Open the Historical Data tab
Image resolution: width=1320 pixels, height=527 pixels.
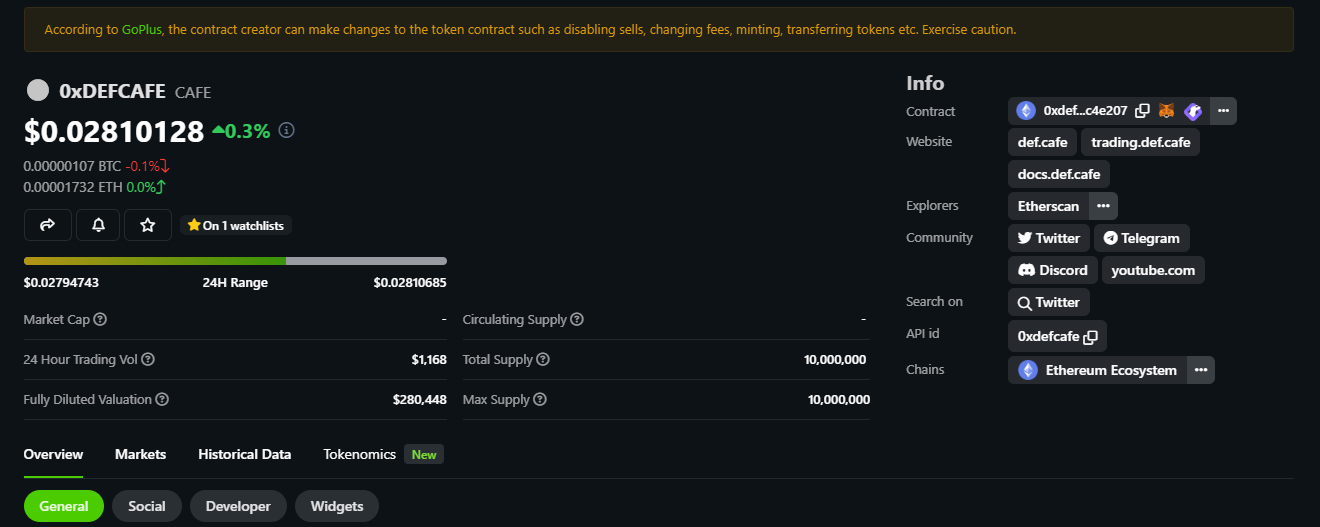245,454
